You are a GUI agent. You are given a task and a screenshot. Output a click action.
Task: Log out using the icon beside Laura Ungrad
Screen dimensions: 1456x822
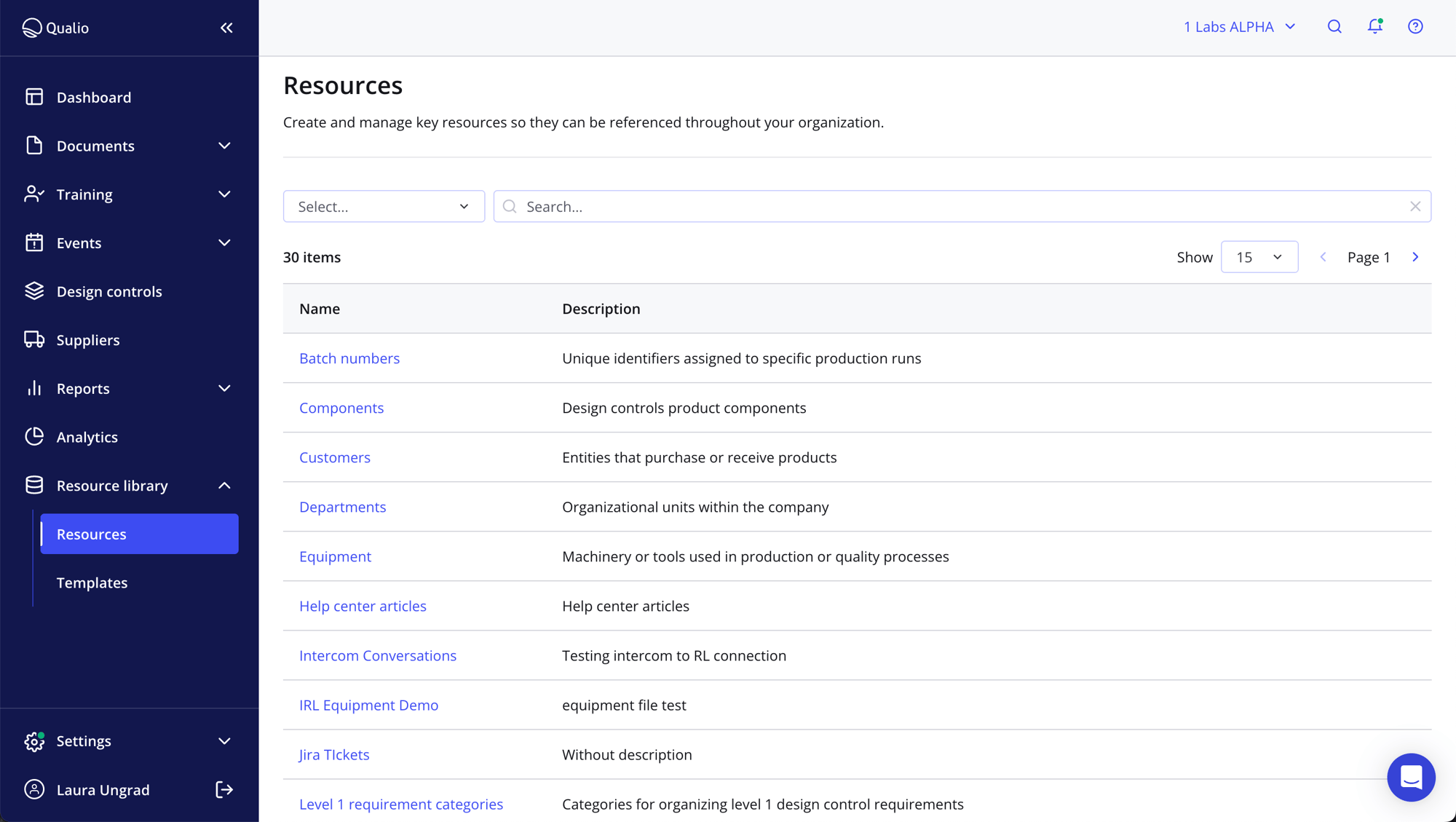223,789
